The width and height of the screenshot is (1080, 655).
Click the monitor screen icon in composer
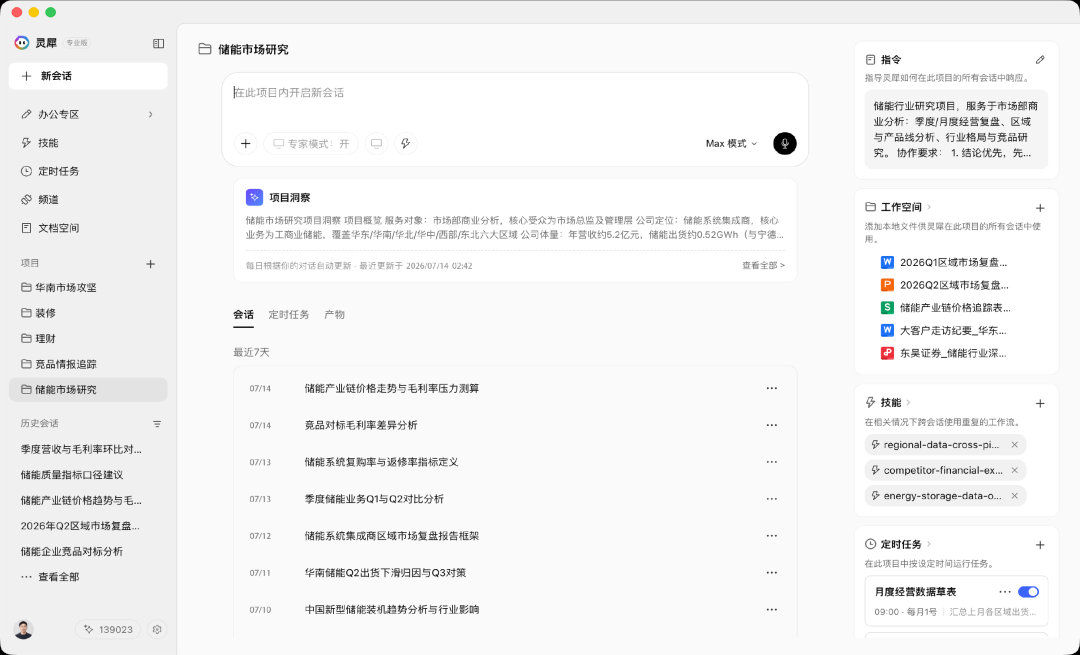pyautogui.click(x=376, y=143)
